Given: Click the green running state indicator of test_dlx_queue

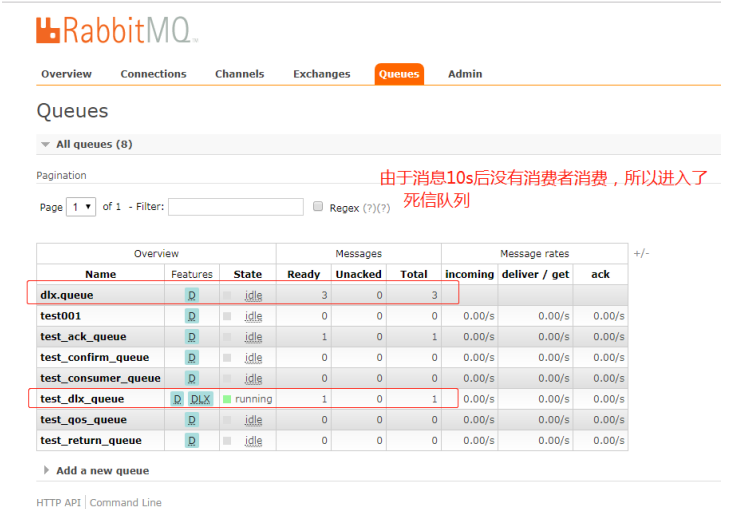Looking at the screenshot, I should [x=227, y=399].
